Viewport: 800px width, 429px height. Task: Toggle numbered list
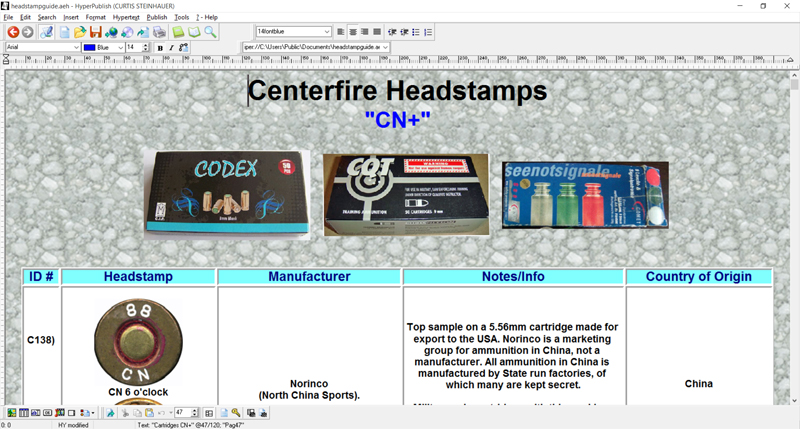coord(428,32)
